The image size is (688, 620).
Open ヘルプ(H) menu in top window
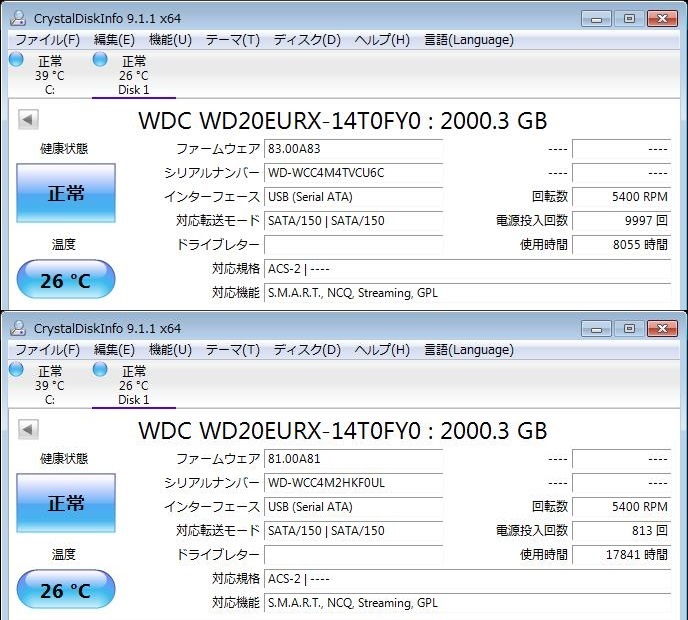point(382,40)
